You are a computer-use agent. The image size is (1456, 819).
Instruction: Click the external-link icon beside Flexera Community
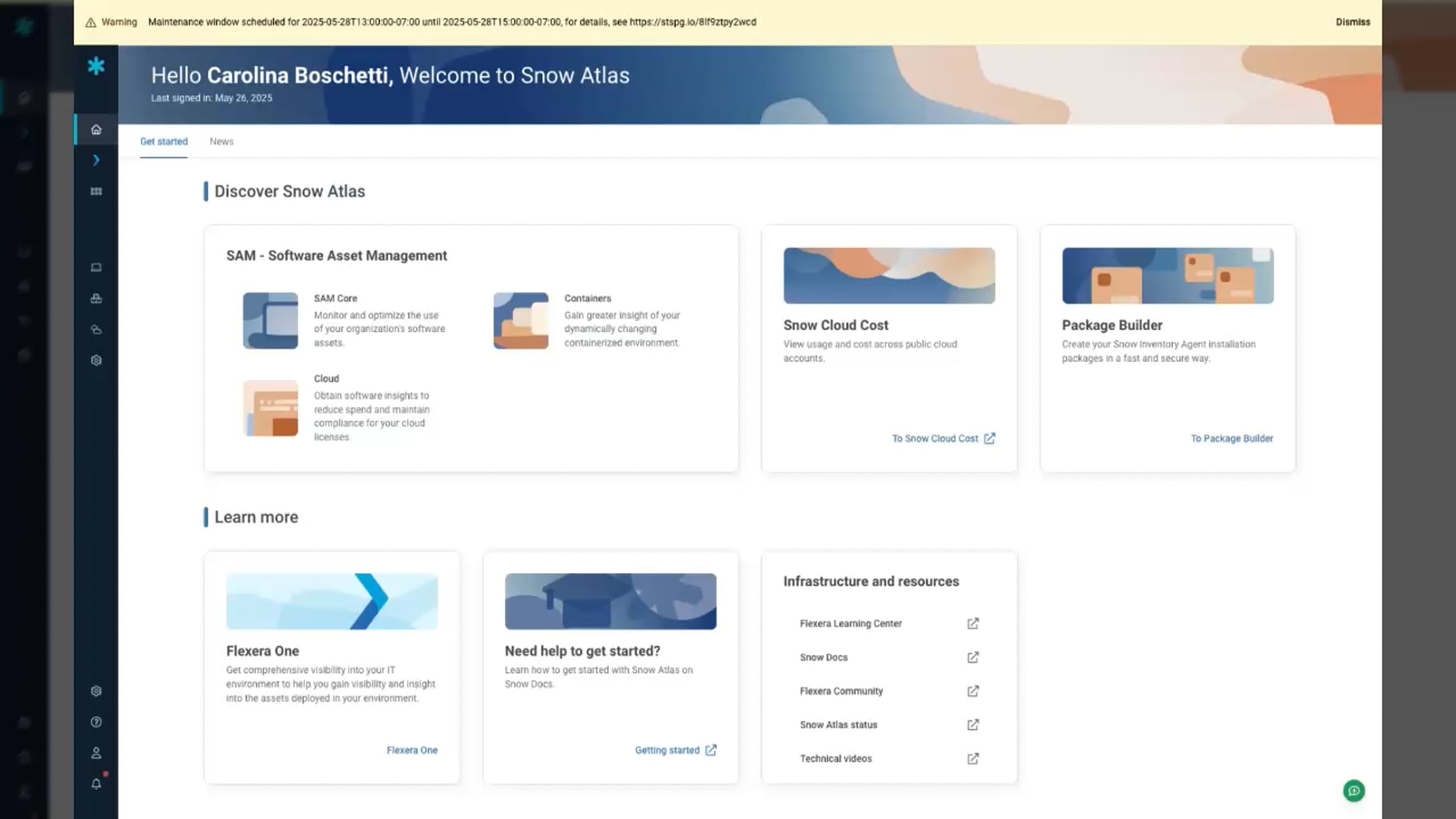click(x=972, y=691)
